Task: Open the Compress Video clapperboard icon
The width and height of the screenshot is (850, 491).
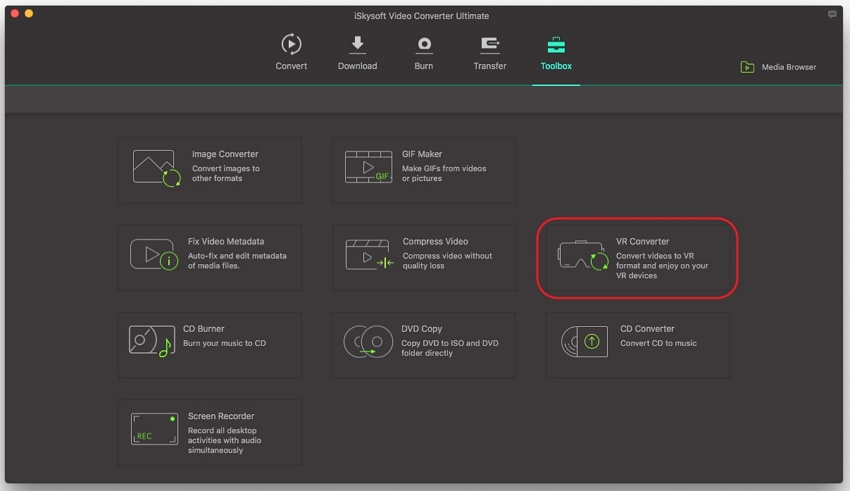Action: coord(369,255)
